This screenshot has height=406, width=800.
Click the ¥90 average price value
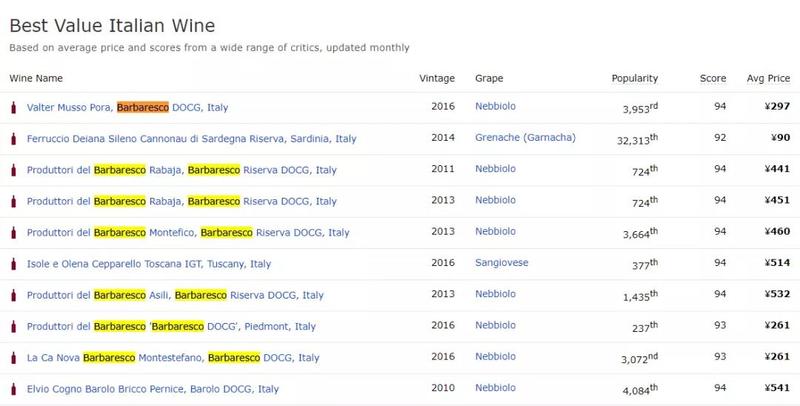pyautogui.click(x=775, y=139)
